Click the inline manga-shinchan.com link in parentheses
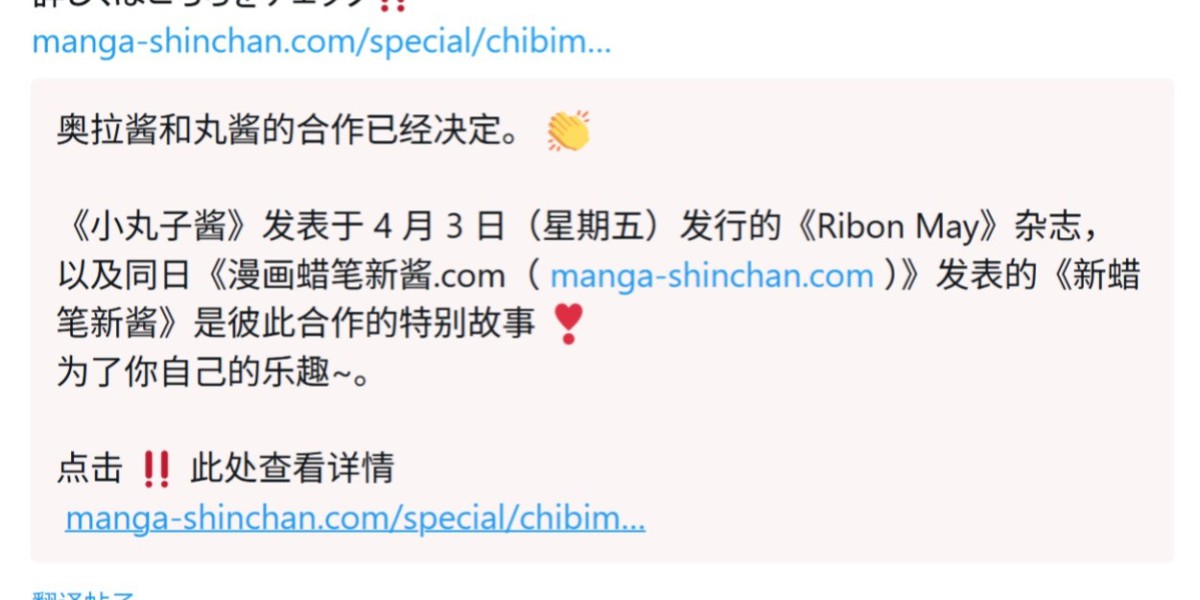1200x600 pixels. coord(711,276)
